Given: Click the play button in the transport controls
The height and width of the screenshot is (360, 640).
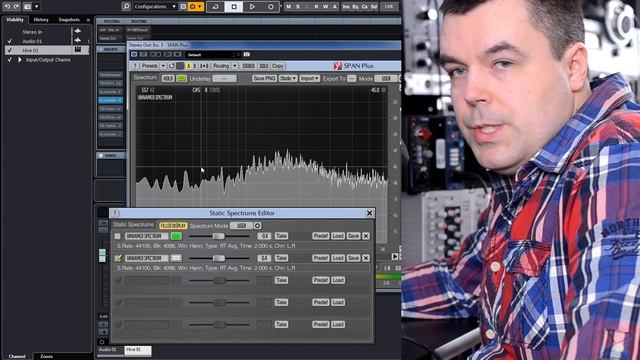Looking at the screenshot, I should point(252,7).
